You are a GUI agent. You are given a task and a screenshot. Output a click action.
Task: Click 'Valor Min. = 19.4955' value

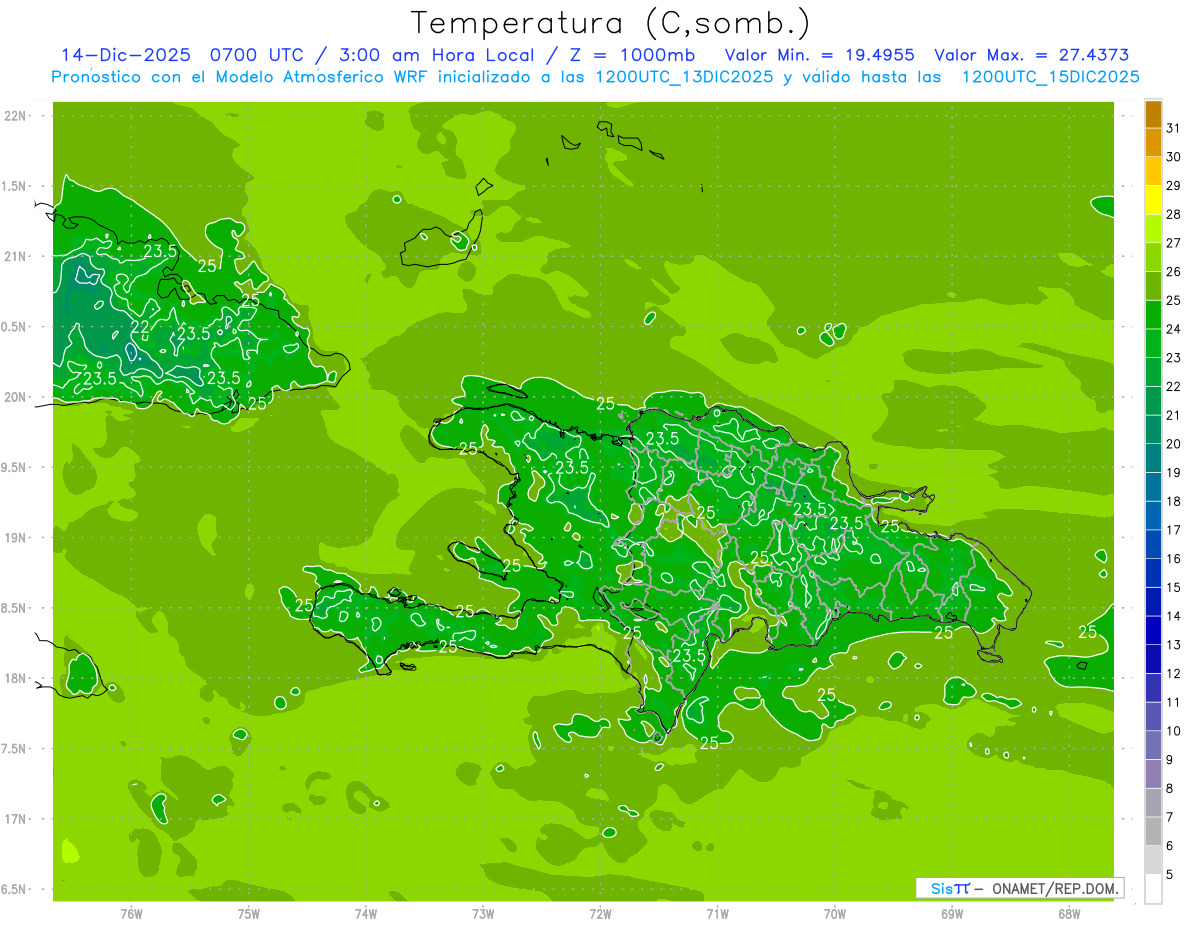[x=819, y=55]
